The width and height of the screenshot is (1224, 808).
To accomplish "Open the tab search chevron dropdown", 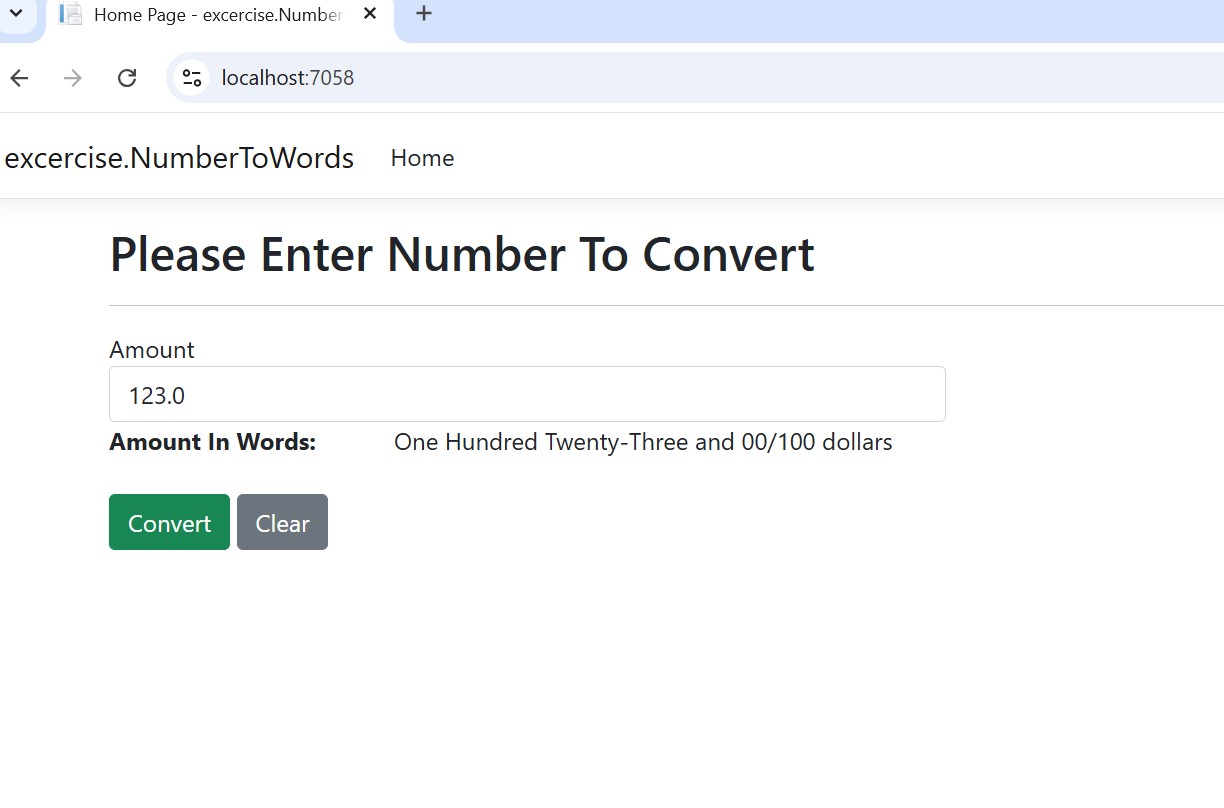I will click(x=16, y=14).
